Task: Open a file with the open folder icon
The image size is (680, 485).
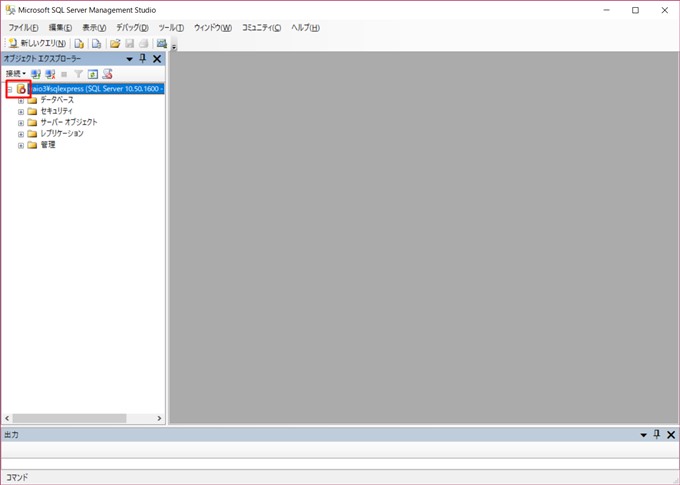Action: (115, 43)
